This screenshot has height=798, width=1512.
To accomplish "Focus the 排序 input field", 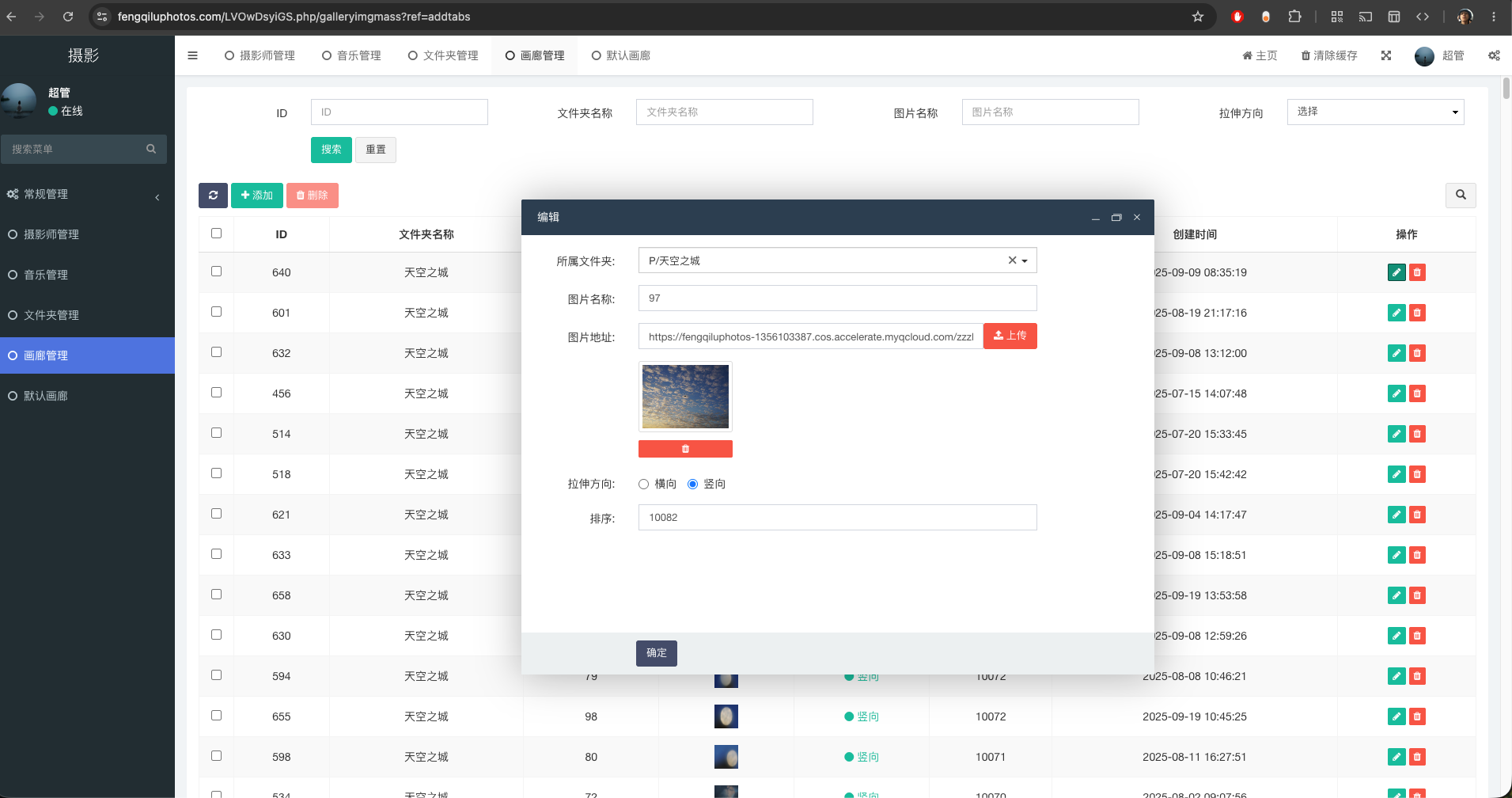I will coord(837,518).
